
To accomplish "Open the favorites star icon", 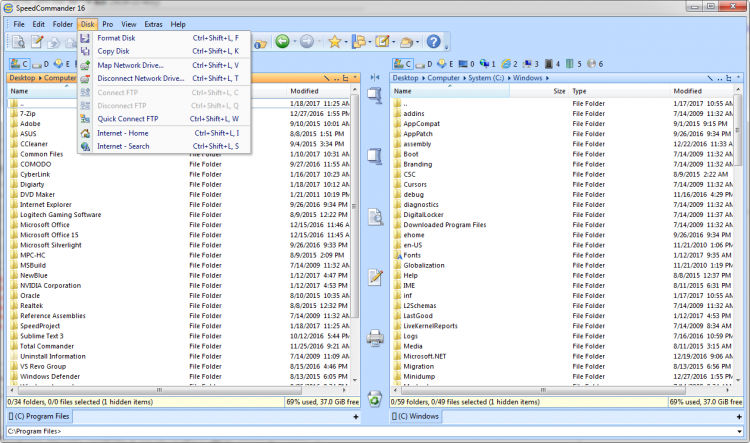I will [334, 42].
